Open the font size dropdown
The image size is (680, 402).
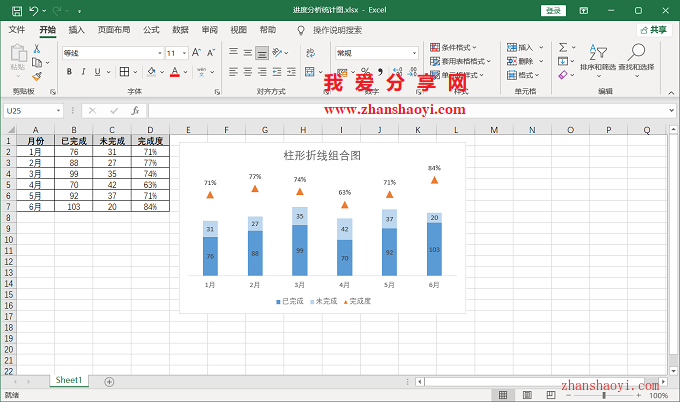[184, 53]
